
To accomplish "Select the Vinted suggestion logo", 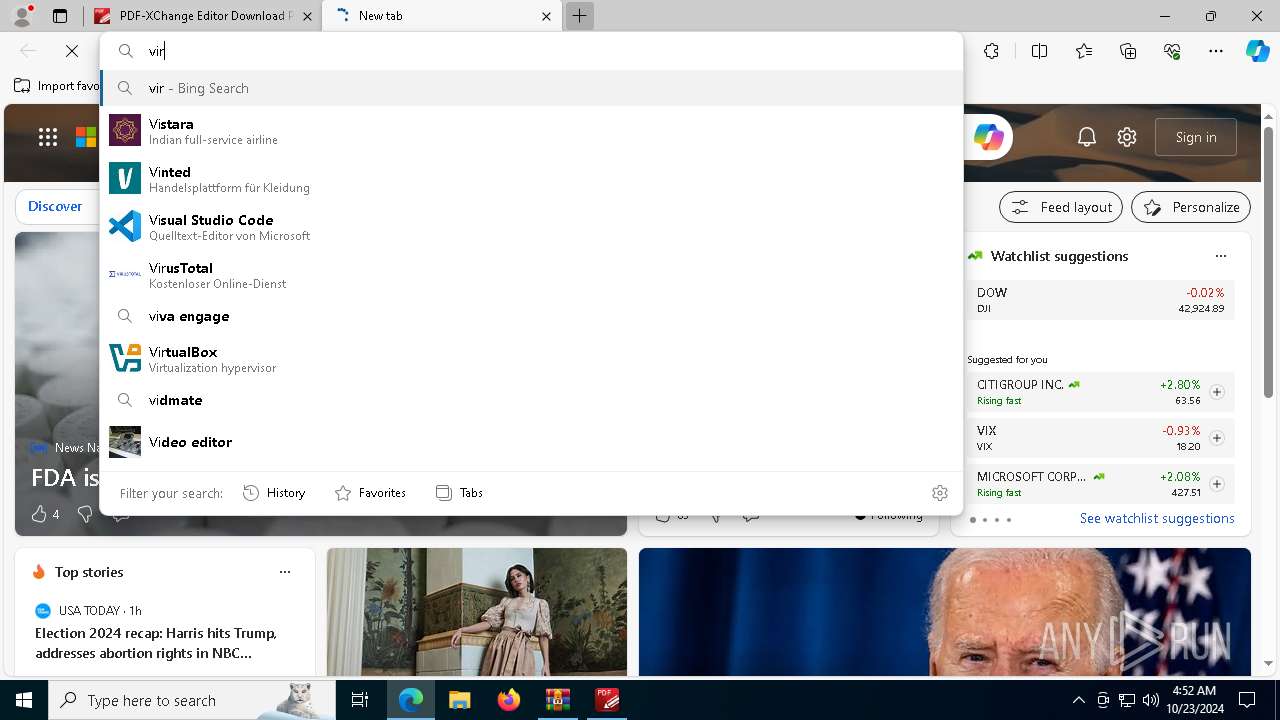I will 125,179.
